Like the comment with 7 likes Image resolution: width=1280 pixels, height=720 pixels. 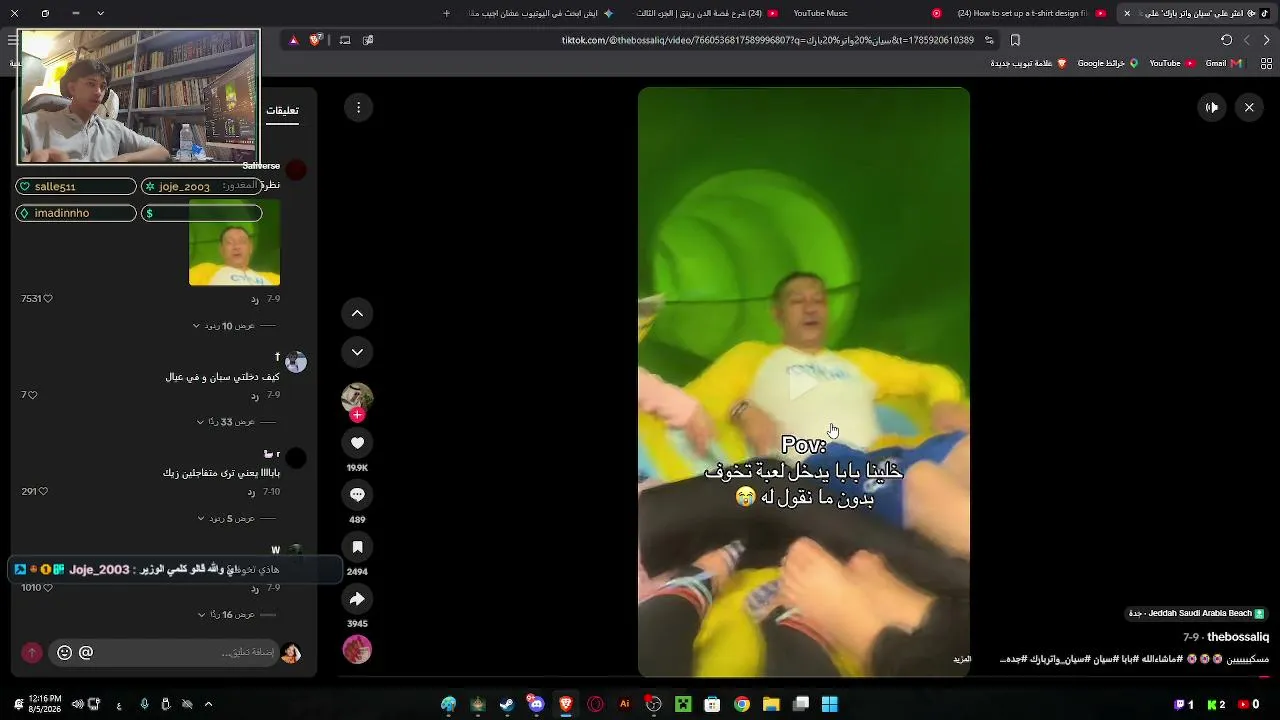coord(33,395)
